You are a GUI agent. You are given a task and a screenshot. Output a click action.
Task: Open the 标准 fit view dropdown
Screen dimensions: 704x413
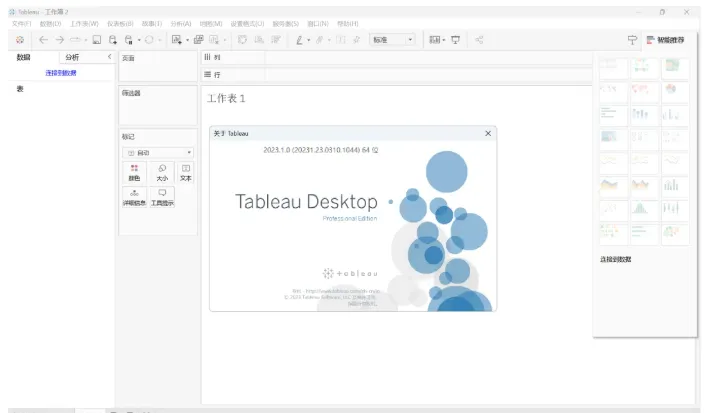392,40
